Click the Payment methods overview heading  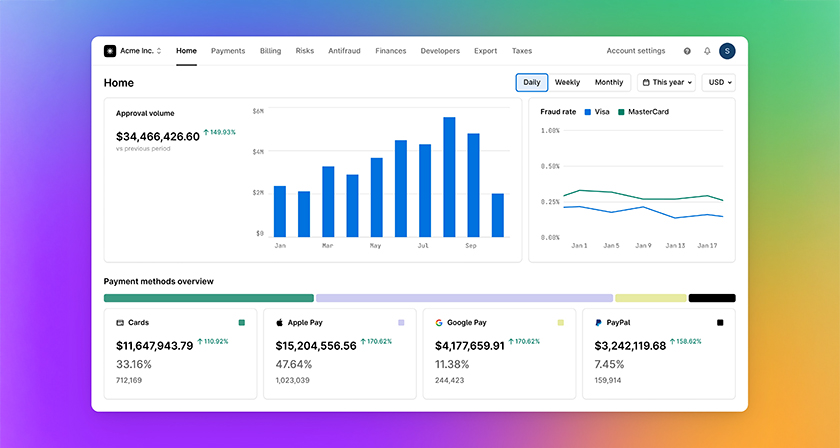click(159, 281)
